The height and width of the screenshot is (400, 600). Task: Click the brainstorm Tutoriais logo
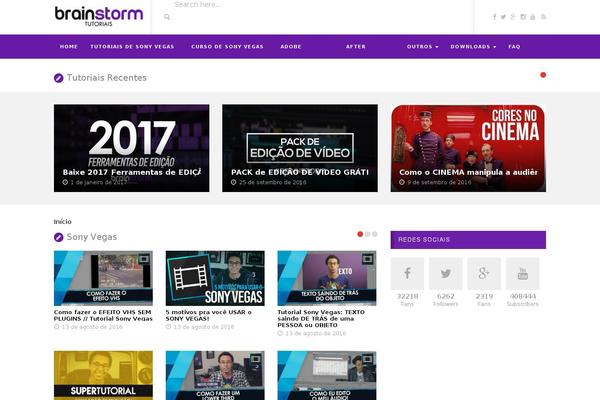coord(99,16)
